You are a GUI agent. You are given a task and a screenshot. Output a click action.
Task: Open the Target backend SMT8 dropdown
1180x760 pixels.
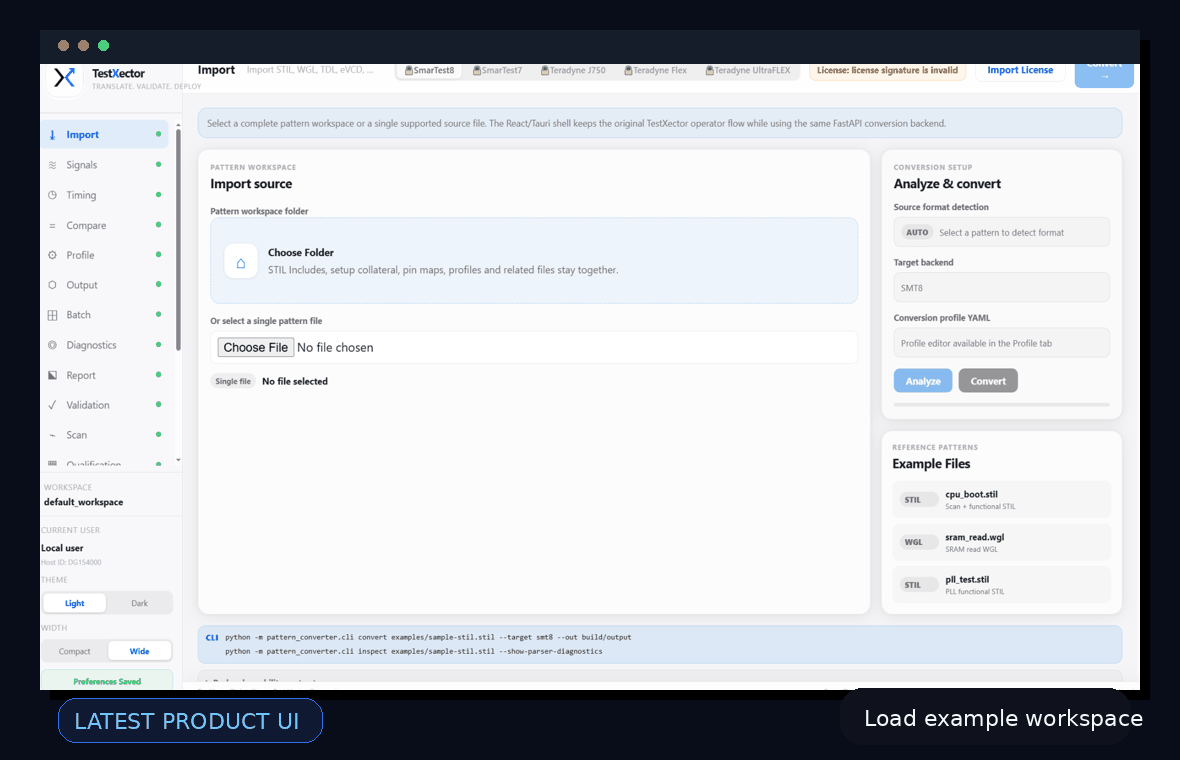coord(1001,288)
